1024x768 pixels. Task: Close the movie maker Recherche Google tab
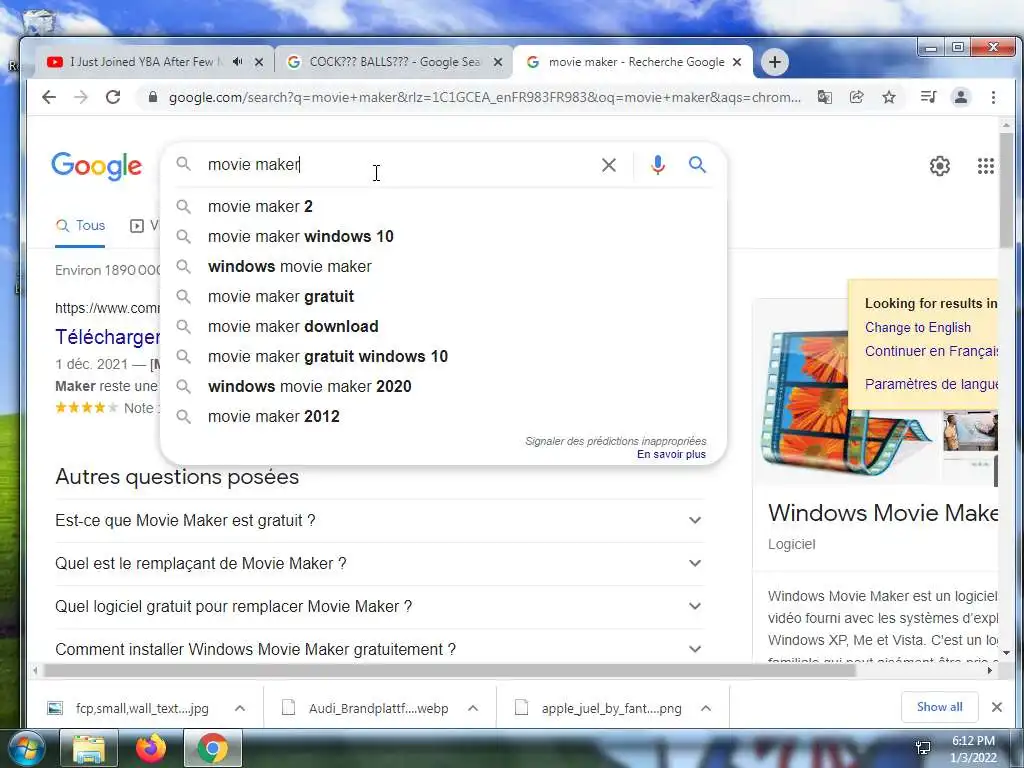(x=737, y=62)
